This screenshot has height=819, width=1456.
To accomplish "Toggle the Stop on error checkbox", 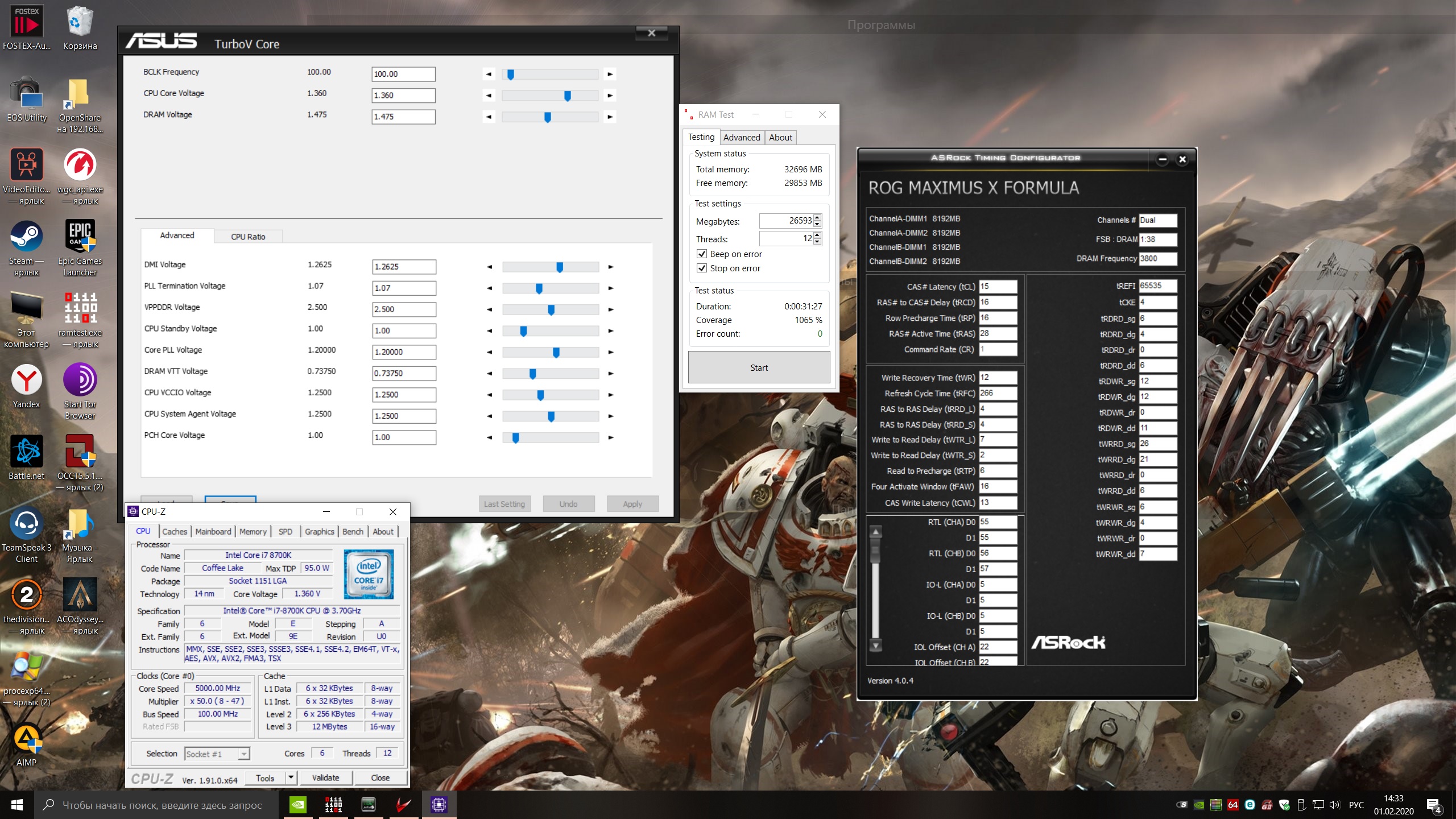I will [x=702, y=268].
